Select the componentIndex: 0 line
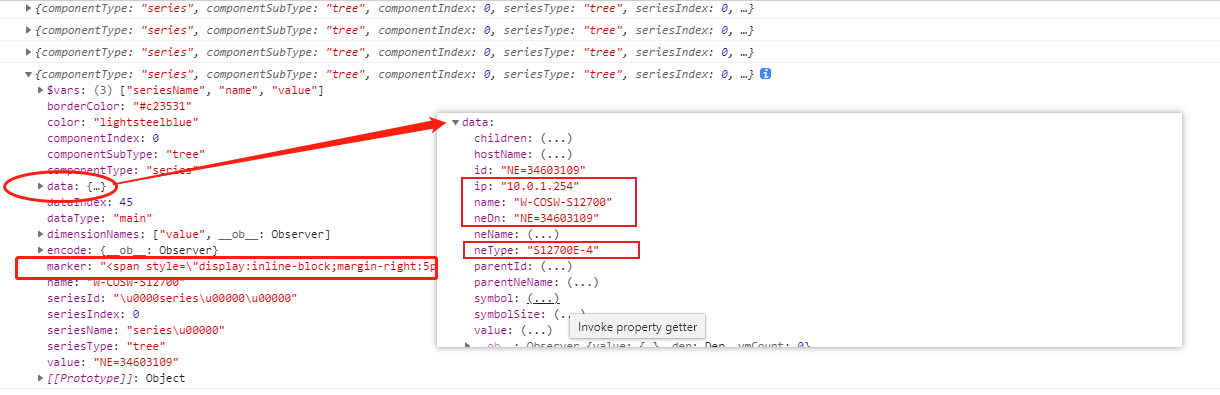1220x395 pixels. click(x=103, y=138)
